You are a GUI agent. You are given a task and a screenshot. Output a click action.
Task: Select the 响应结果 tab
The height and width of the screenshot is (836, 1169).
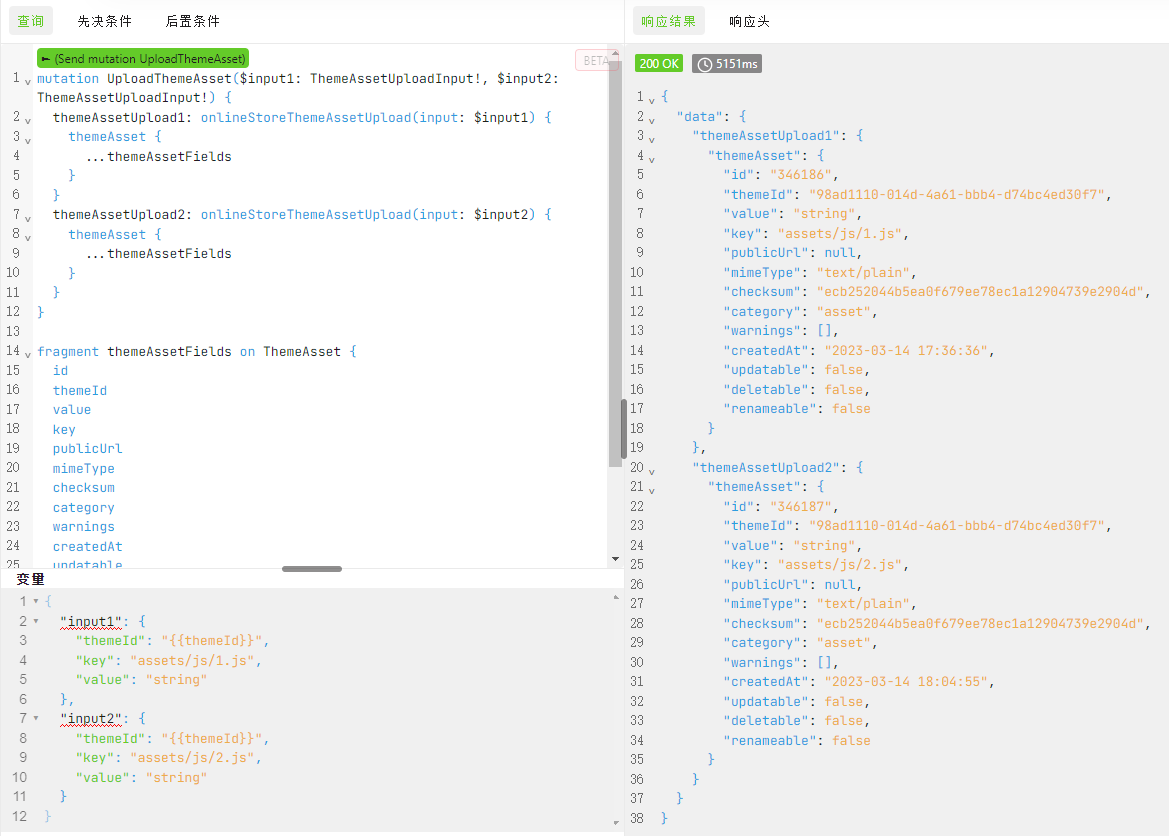click(669, 21)
